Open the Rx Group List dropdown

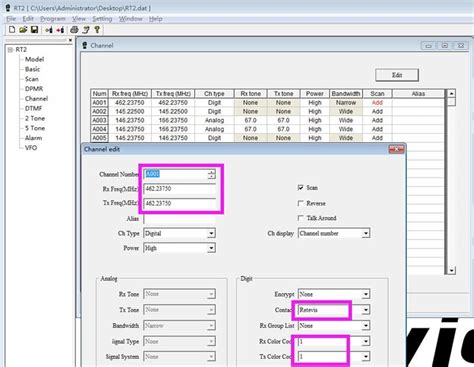pyautogui.click(x=366, y=326)
